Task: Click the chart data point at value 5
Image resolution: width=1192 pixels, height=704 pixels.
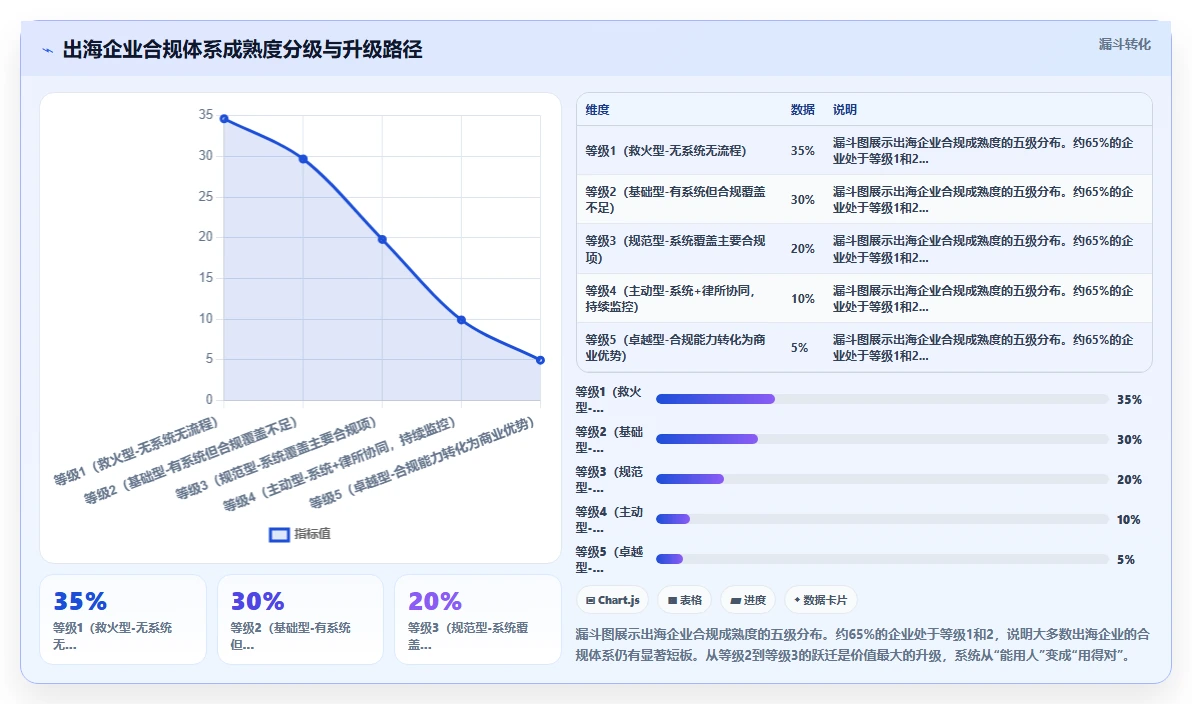Action: [x=541, y=360]
